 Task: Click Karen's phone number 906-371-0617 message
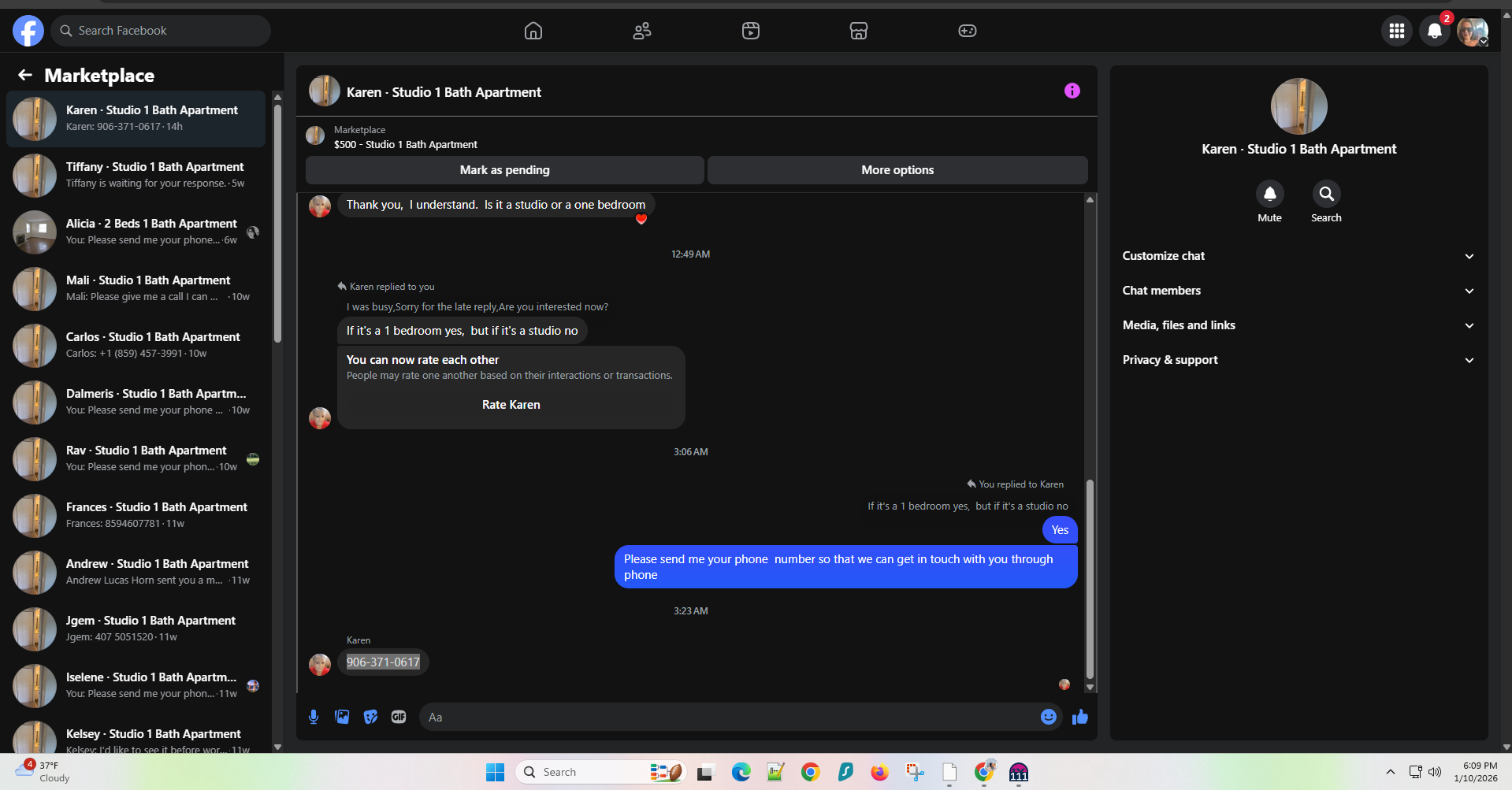tap(383, 662)
